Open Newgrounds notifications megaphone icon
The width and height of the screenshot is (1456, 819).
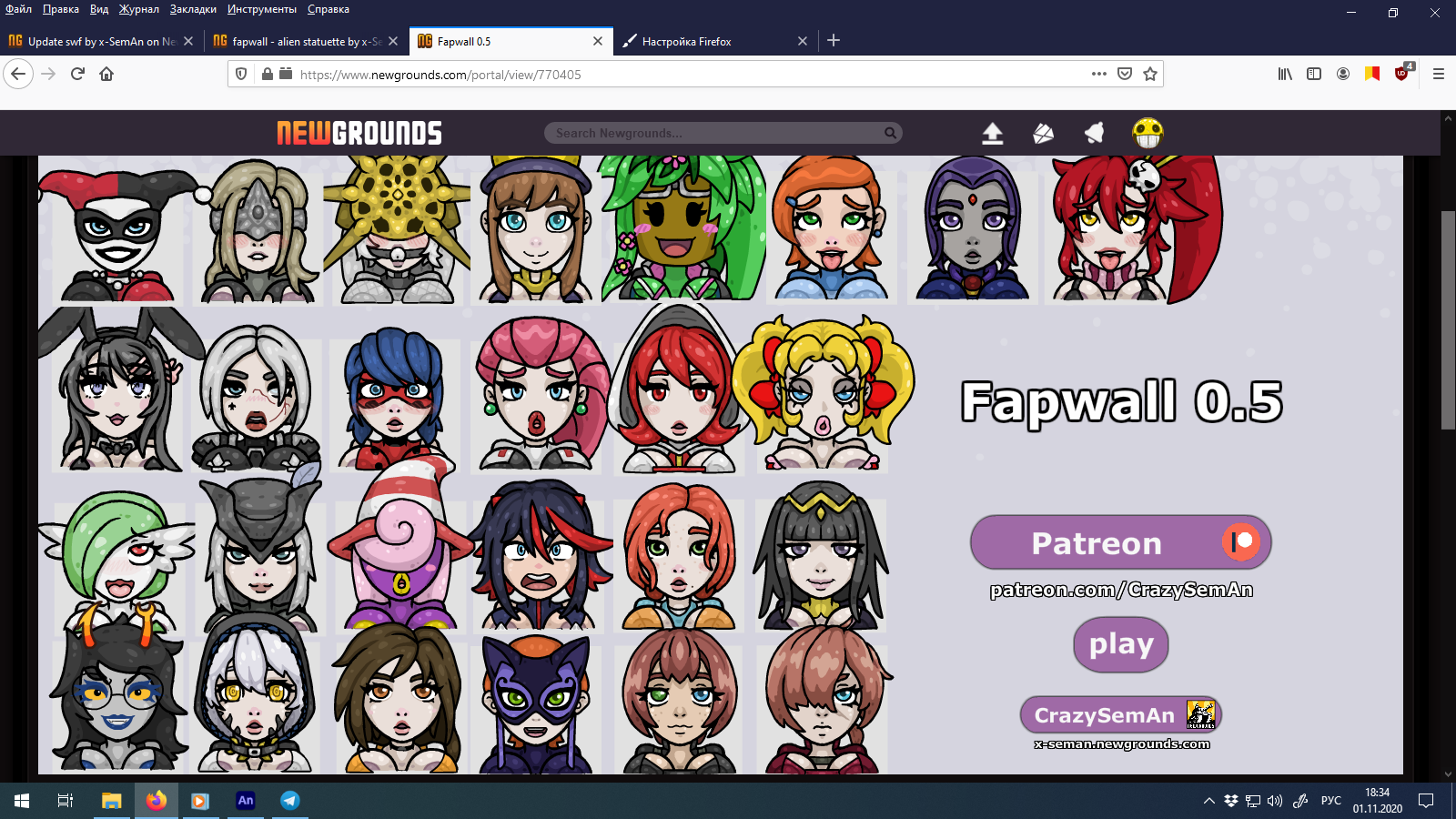point(1094,134)
